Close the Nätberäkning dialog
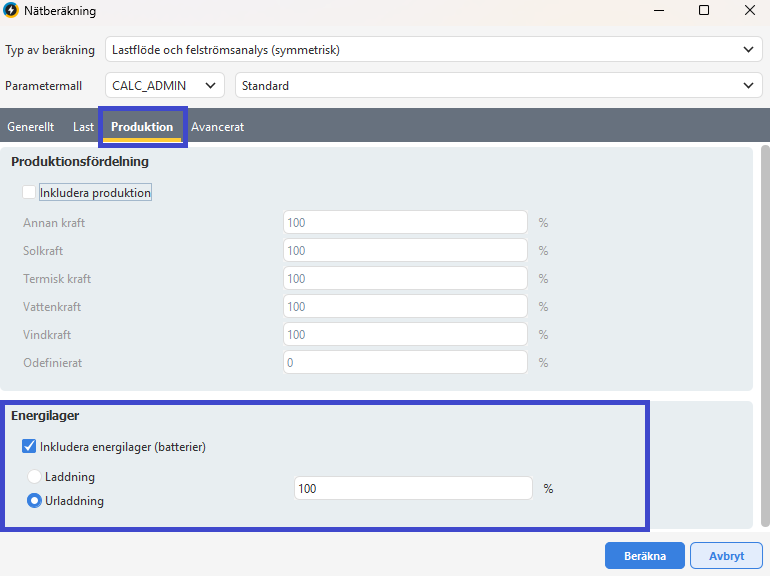Viewport: 771px width, 578px height. [x=749, y=10]
